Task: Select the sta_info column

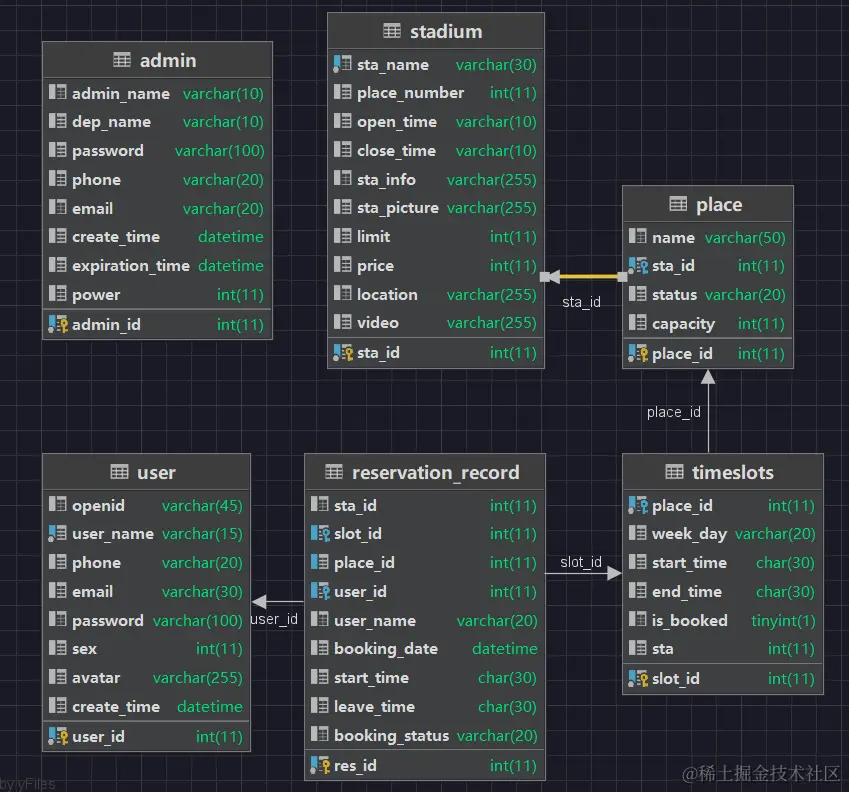Action: pos(436,179)
